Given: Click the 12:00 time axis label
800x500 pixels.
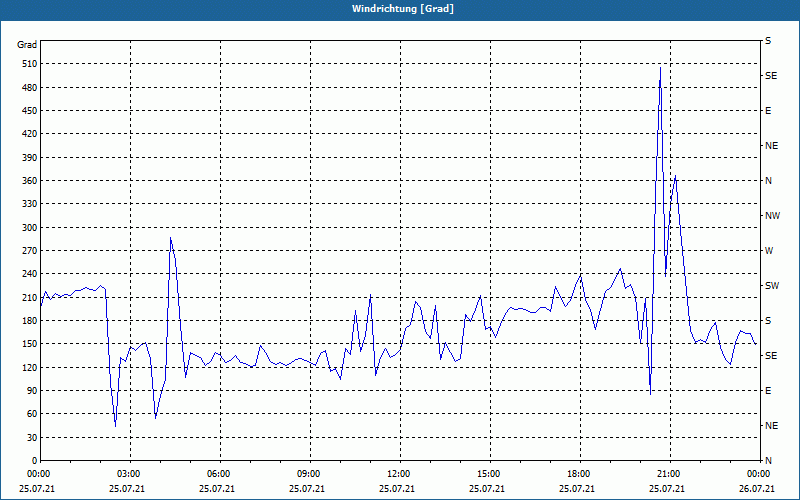Looking at the screenshot, I should [397, 474].
